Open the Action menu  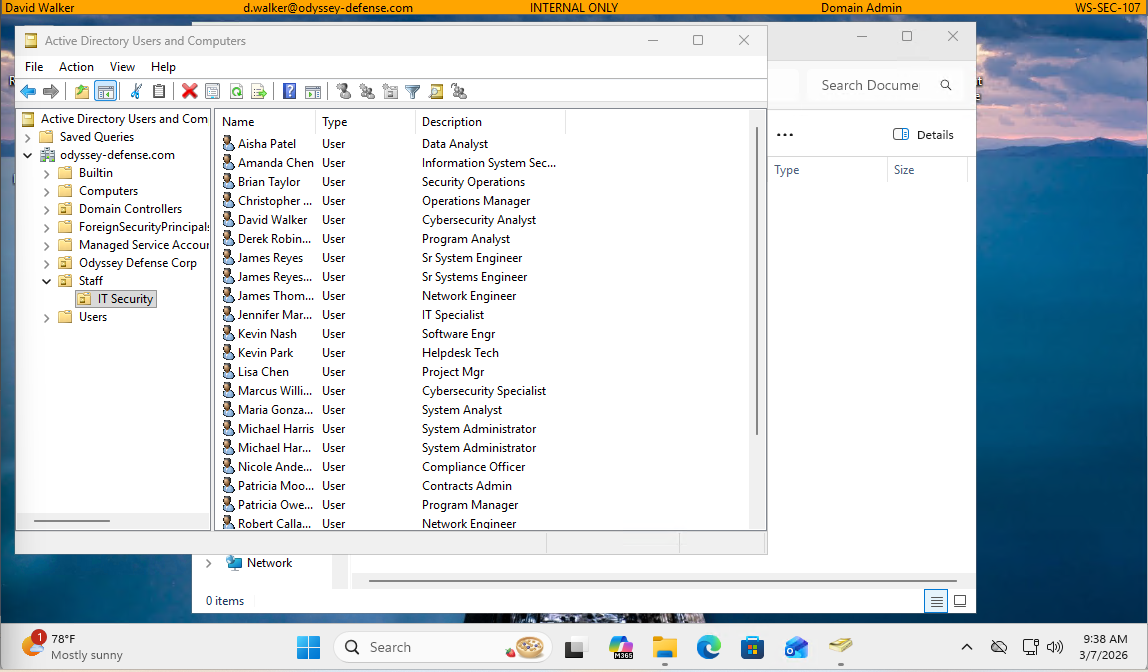[76, 66]
